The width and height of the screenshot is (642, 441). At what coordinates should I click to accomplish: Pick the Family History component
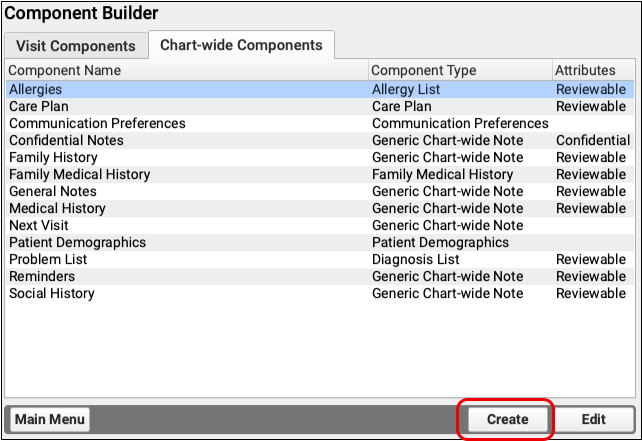(52, 157)
